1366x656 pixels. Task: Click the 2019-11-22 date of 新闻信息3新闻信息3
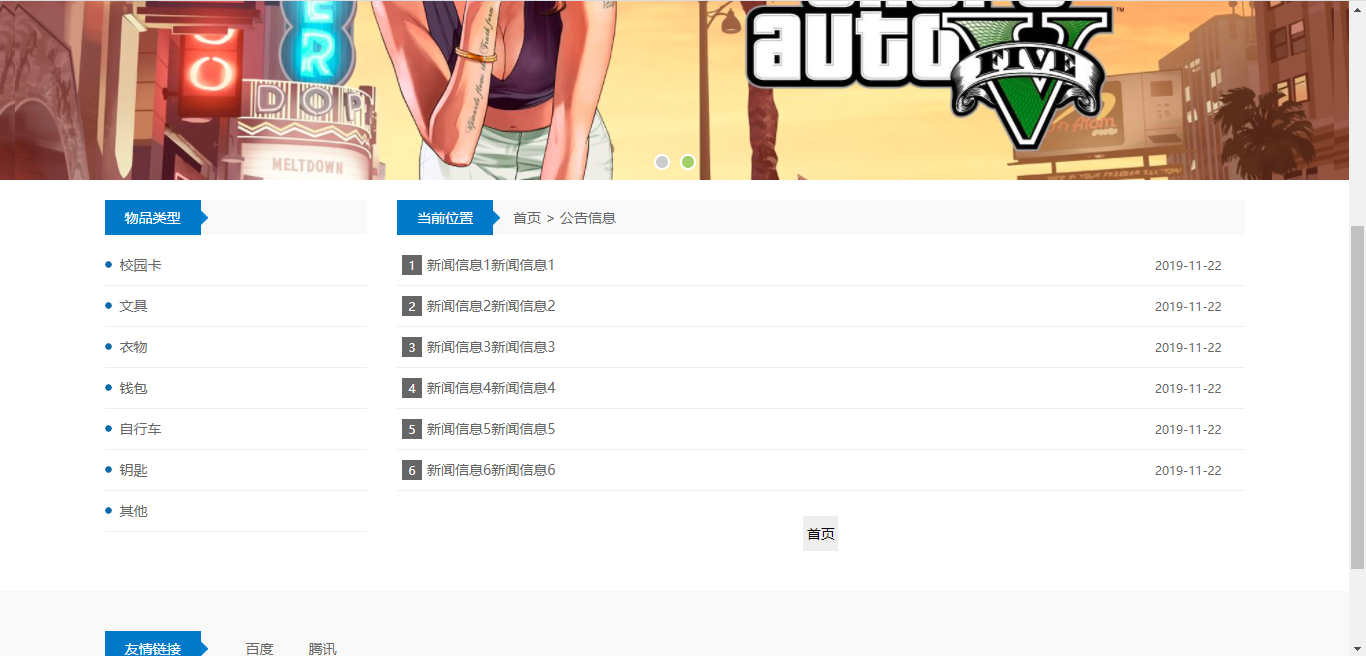[x=1188, y=348]
